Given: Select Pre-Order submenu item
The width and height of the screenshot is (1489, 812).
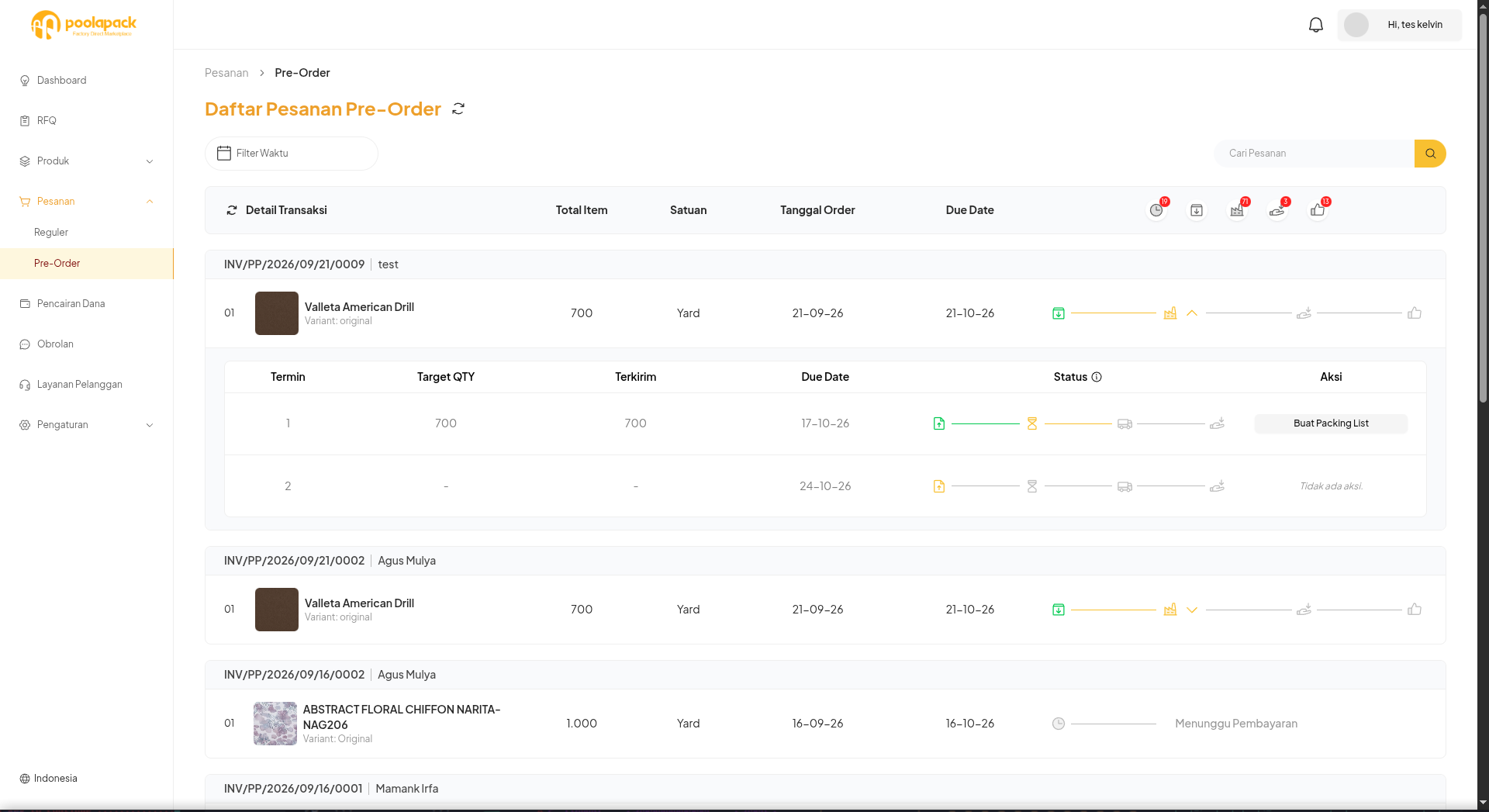Looking at the screenshot, I should point(87,264).
